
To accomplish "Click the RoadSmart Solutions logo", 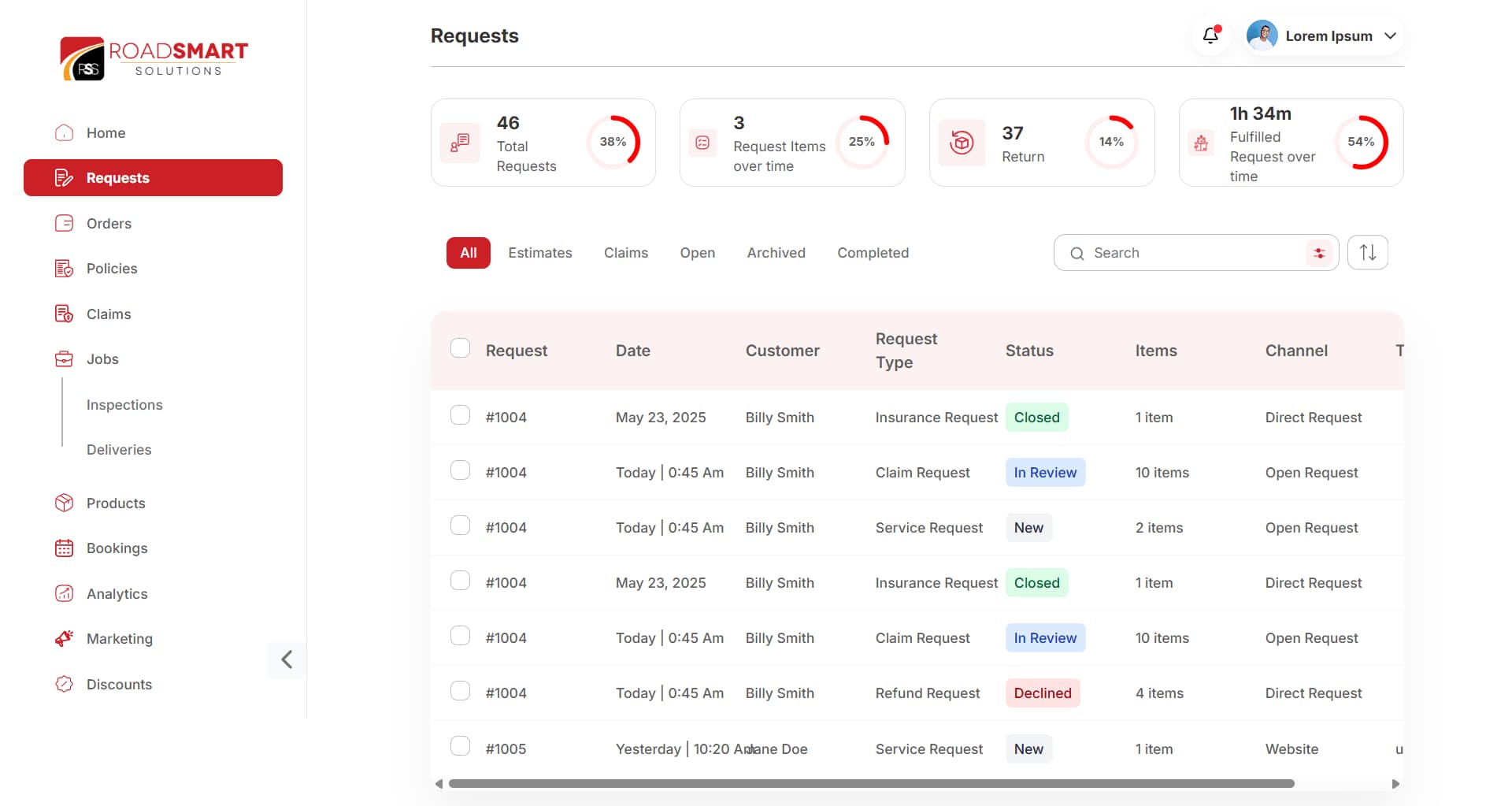I will (x=154, y=58).
